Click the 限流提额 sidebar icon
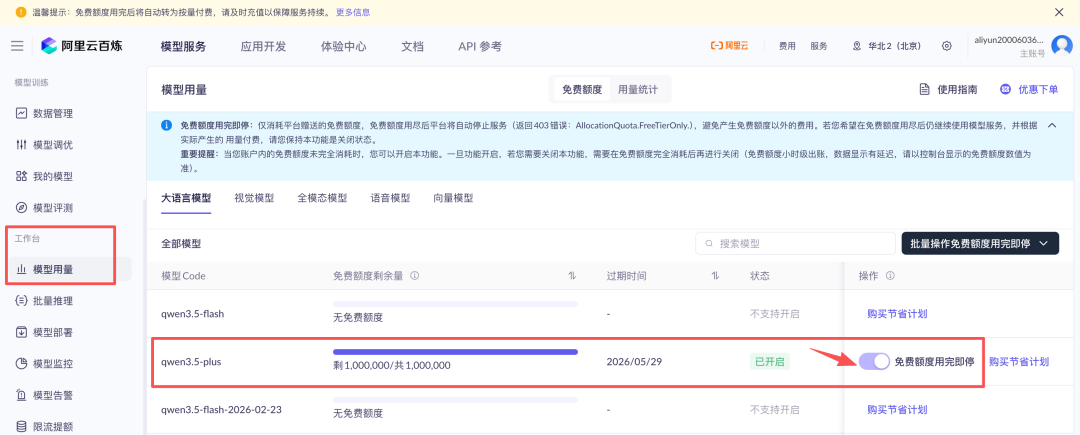 21,426
